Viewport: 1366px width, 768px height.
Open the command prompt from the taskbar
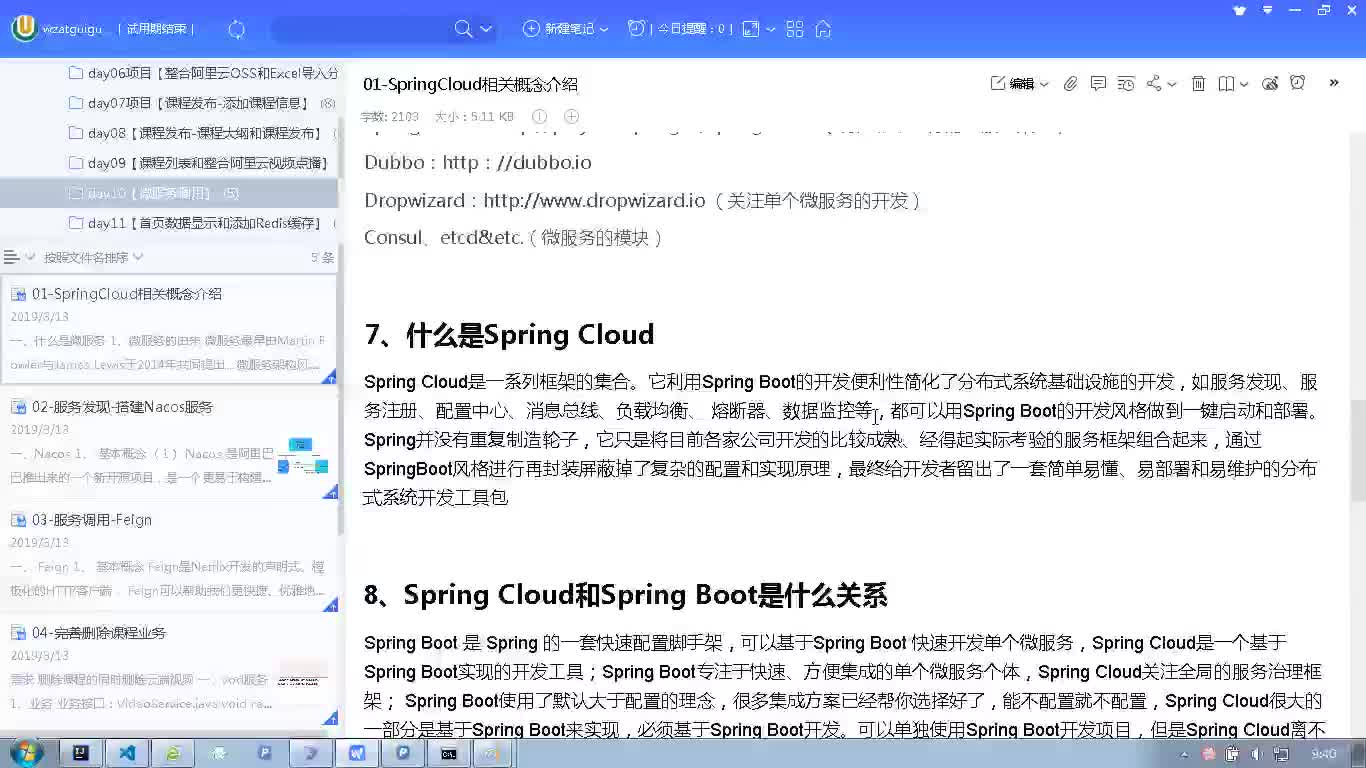point(449,754)
